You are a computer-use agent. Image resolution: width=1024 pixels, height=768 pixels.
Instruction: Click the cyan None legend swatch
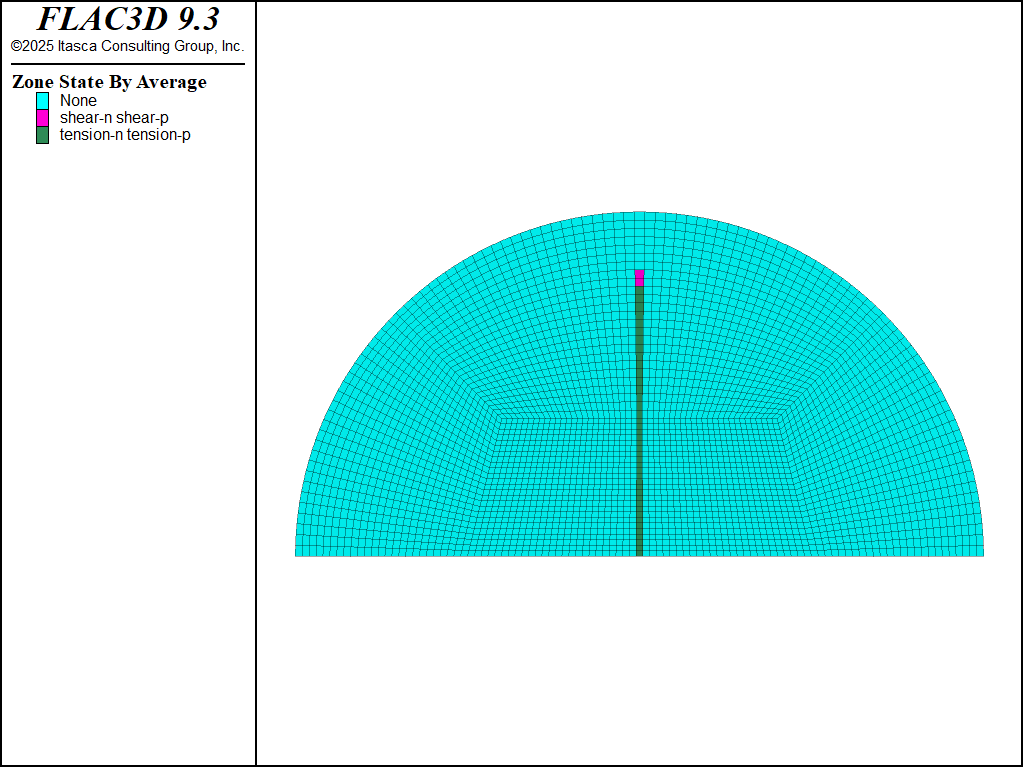click(x=42, y=101)
